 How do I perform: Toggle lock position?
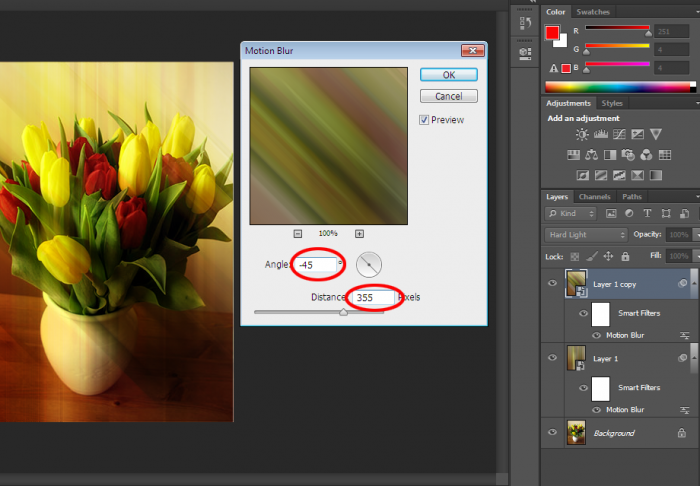(608, 256)
